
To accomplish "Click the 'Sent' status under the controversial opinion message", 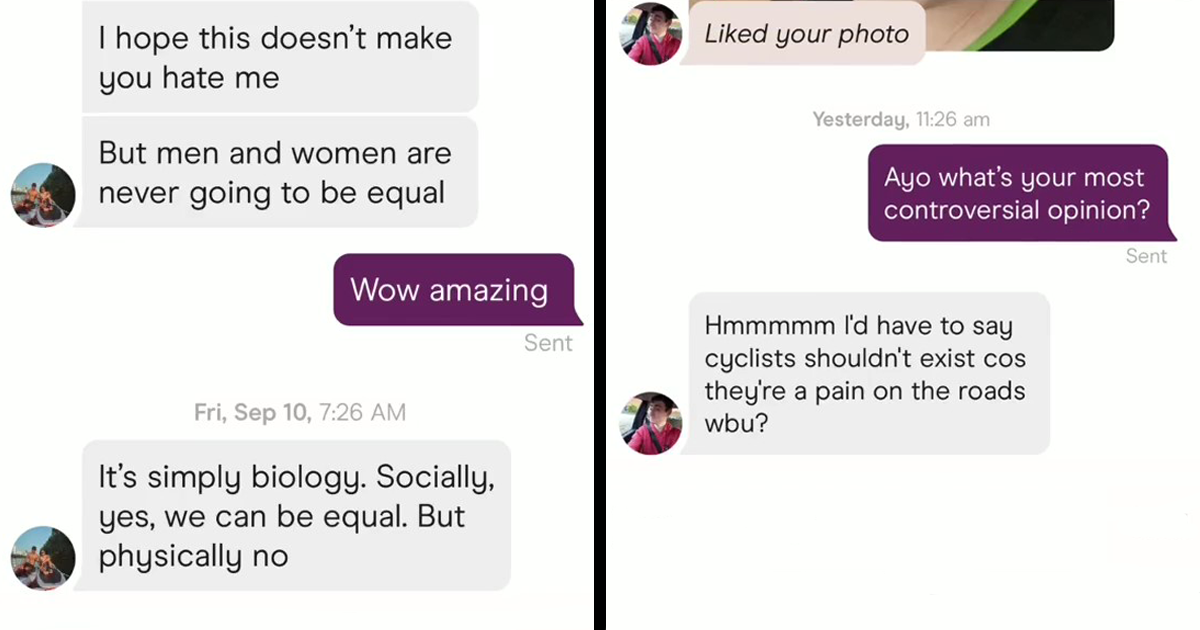I will (x=1146, y=256).
